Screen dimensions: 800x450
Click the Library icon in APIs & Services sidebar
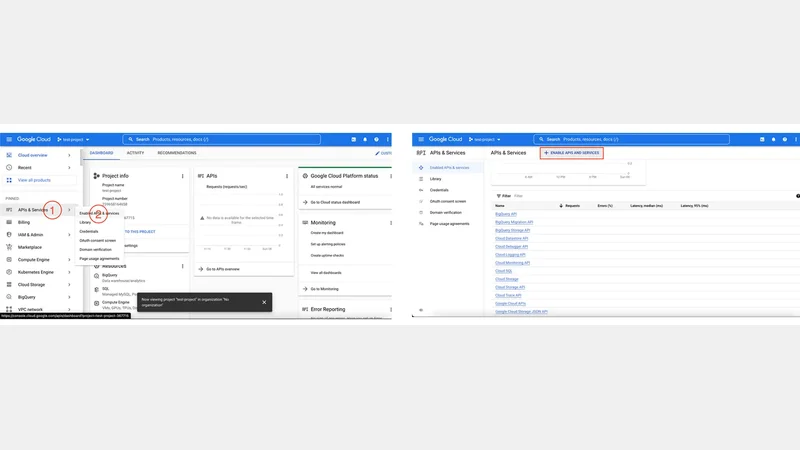point(421,179)
